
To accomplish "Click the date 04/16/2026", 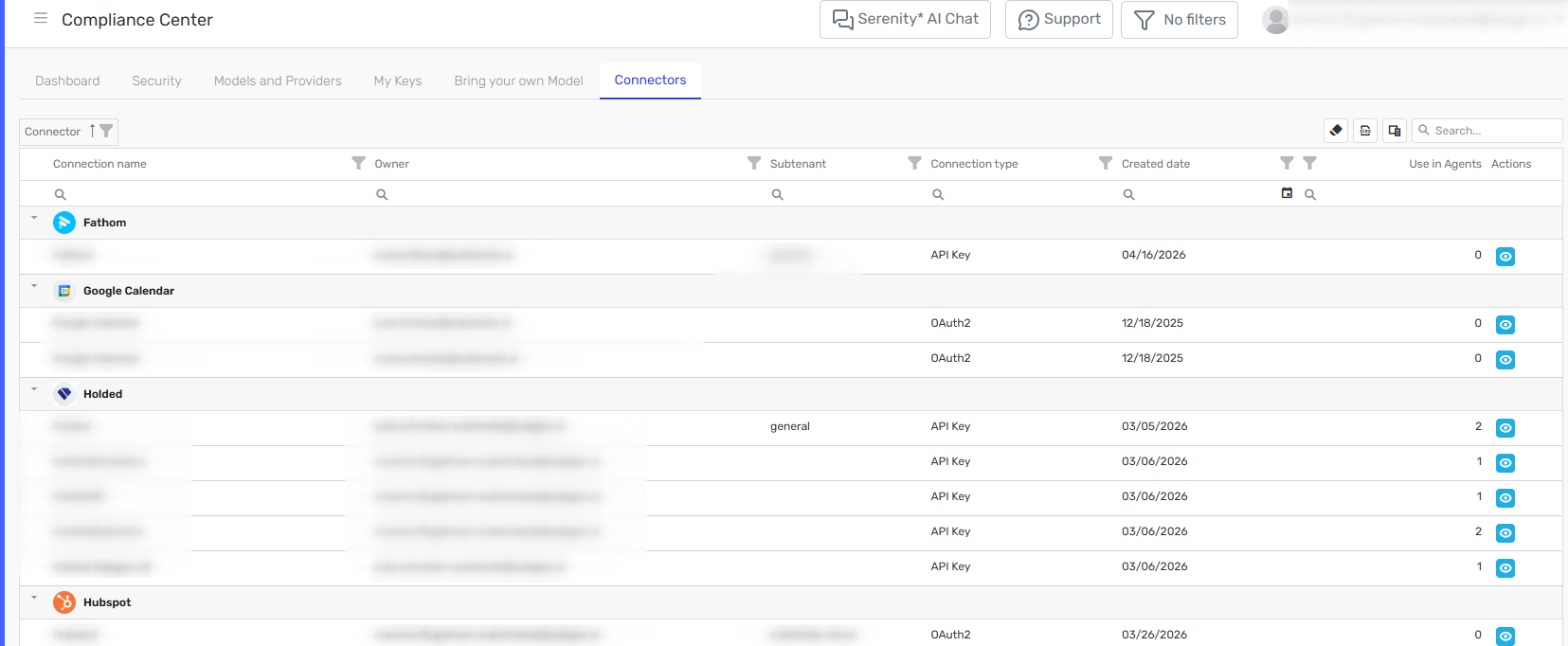I will pyautogui.click(x=1154, y=255).
